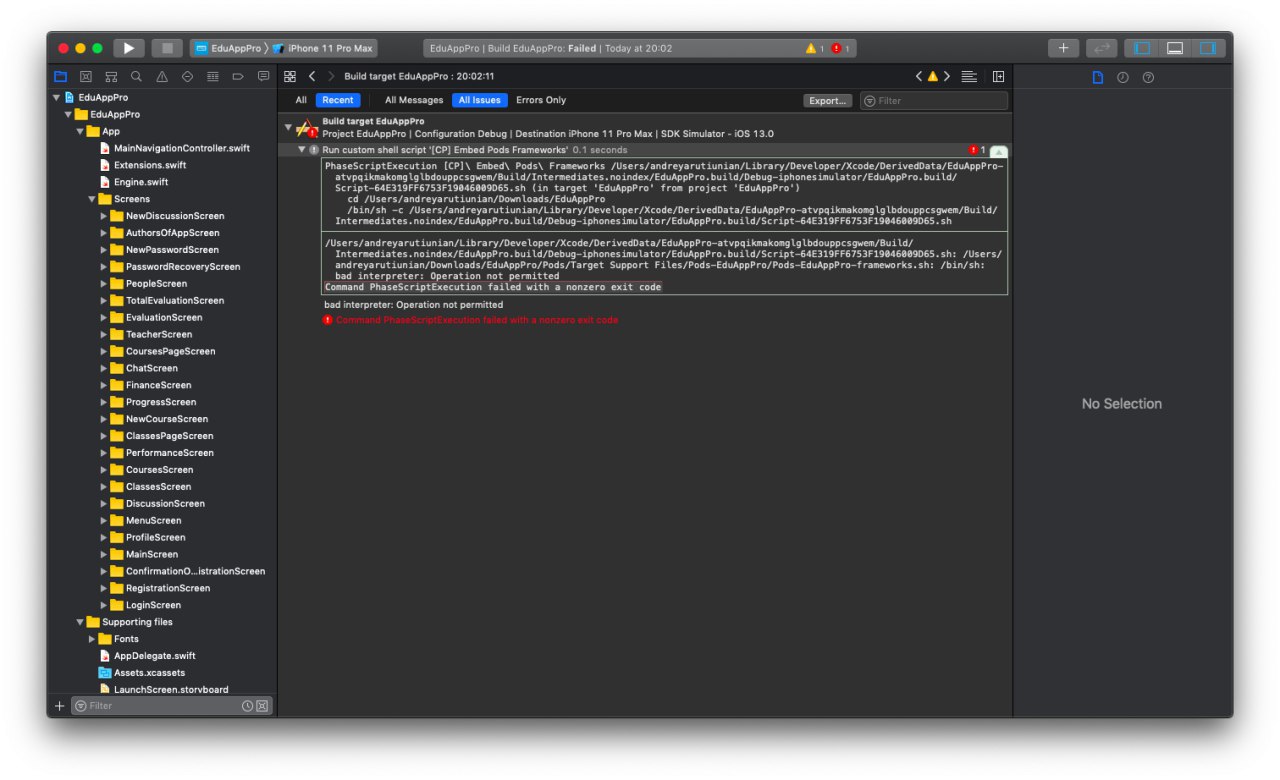
Task: Open the Library with the plus button
Action: (1063, 48)
